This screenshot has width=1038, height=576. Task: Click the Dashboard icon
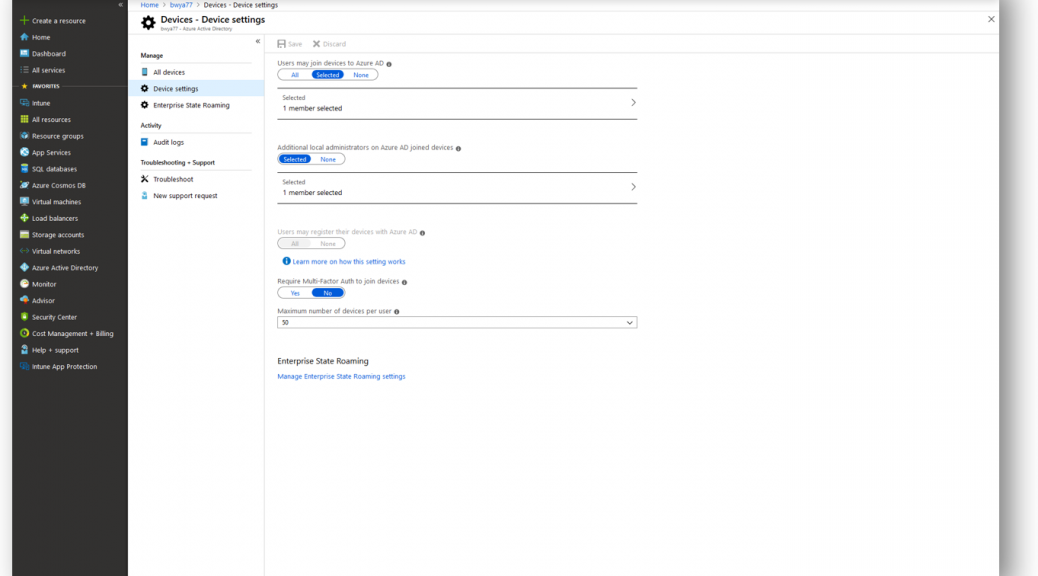24,54
